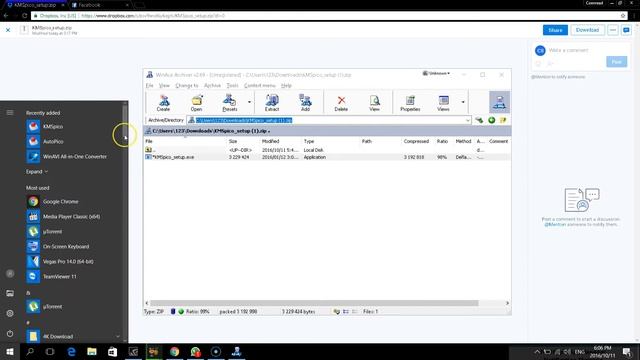Open Task View on the taskbar
This screenshot has width=640, height=360.
pyautogui.click(x=50, y=351)
